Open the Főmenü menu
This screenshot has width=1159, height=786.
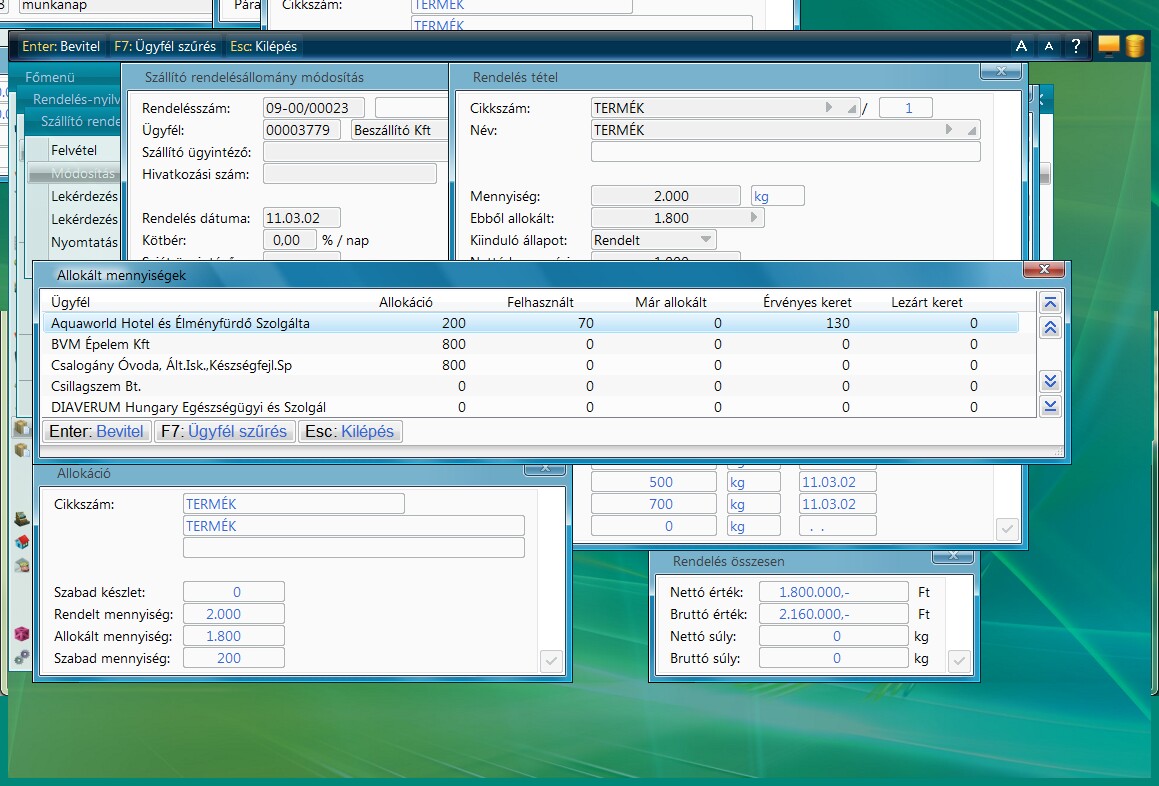point(50,77)
